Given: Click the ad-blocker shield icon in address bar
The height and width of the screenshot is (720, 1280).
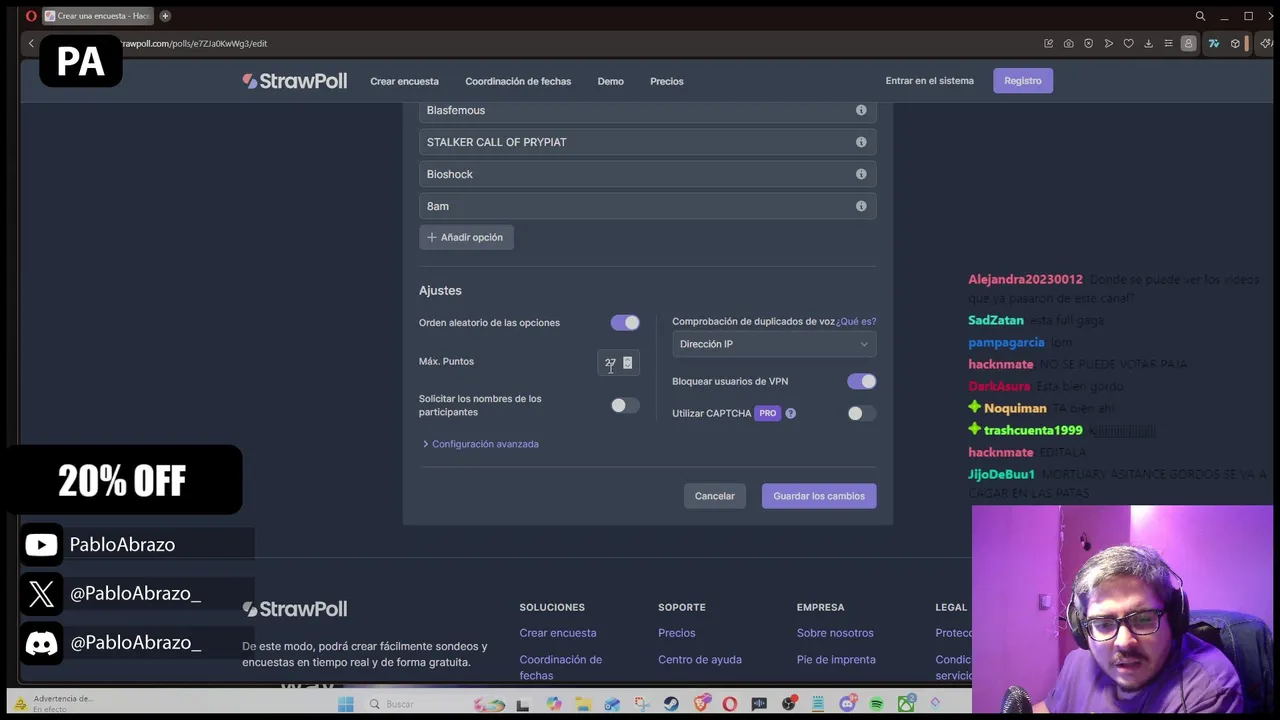Looking at the screenshot, I should pos(1088,43).
